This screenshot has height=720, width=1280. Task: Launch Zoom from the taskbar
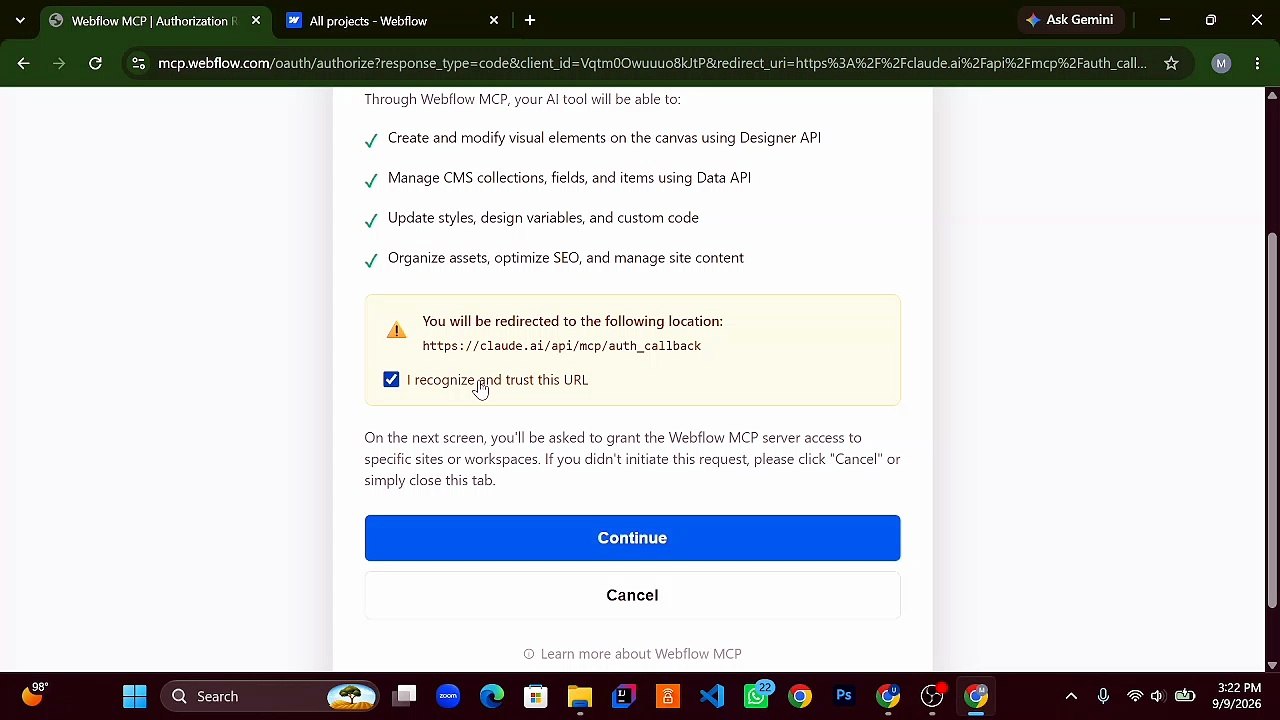[x=448, y=696]
